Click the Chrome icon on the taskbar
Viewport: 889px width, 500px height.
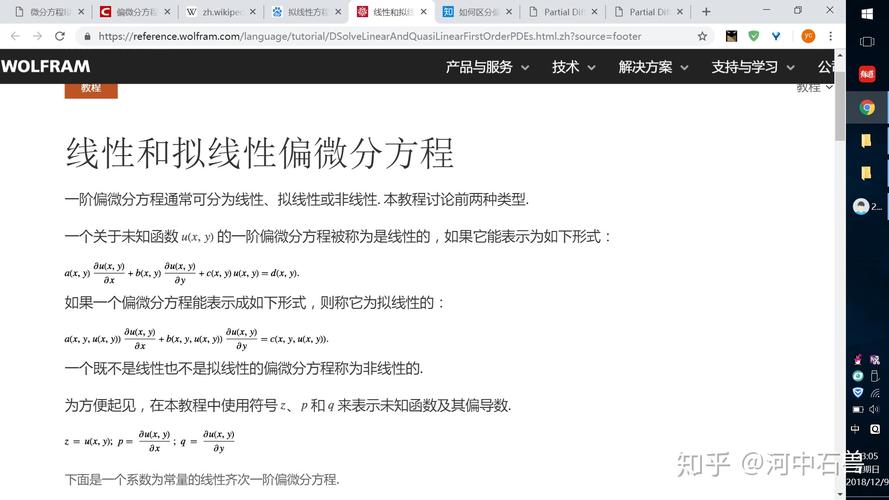coord(867,107)
